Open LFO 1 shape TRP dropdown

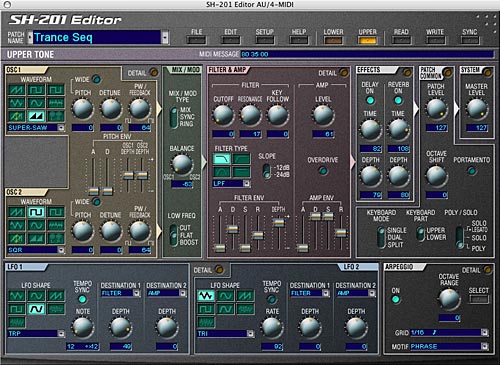click(x=61, y=333)
